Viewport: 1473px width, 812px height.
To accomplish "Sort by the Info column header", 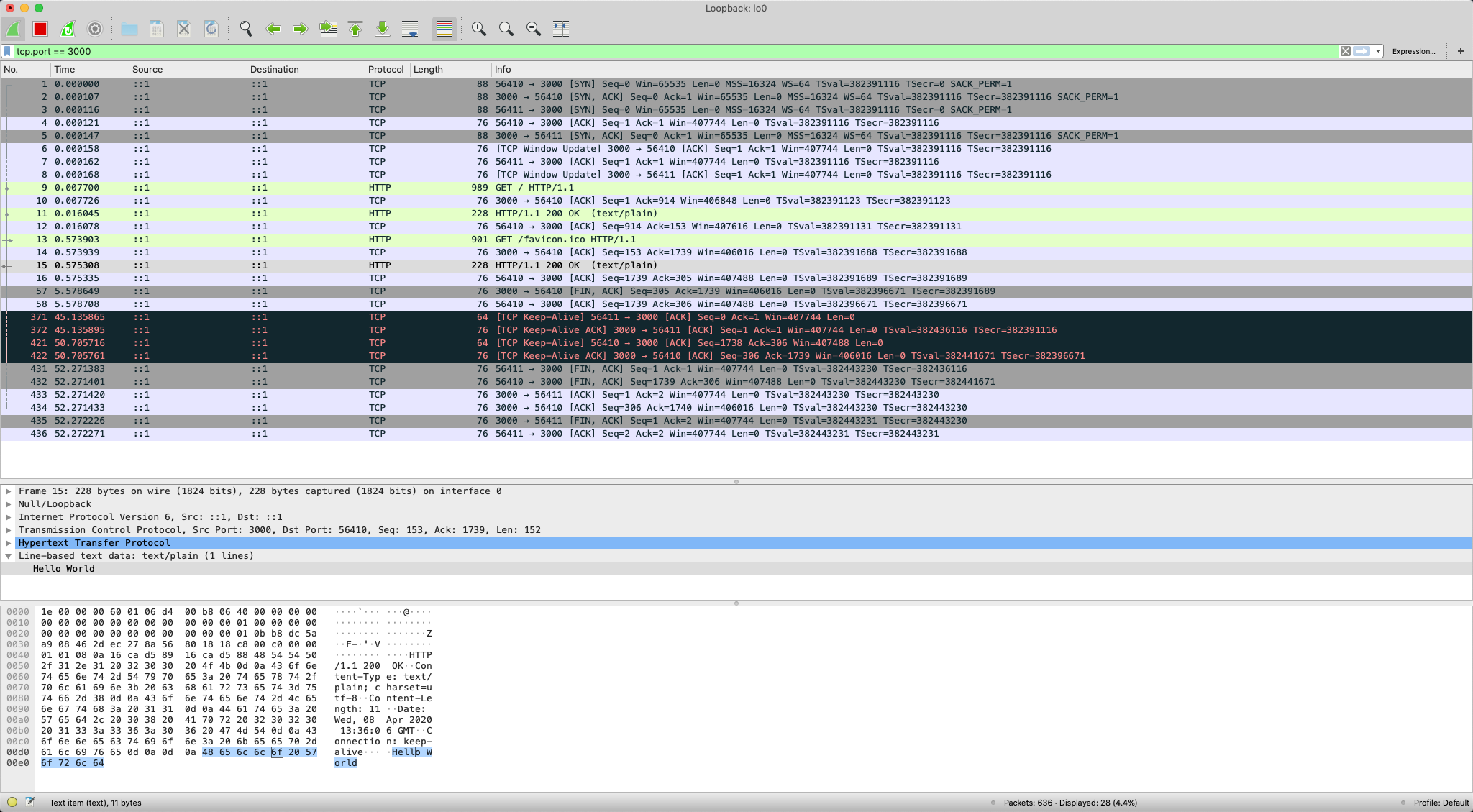I will click(x=982, y=69).
